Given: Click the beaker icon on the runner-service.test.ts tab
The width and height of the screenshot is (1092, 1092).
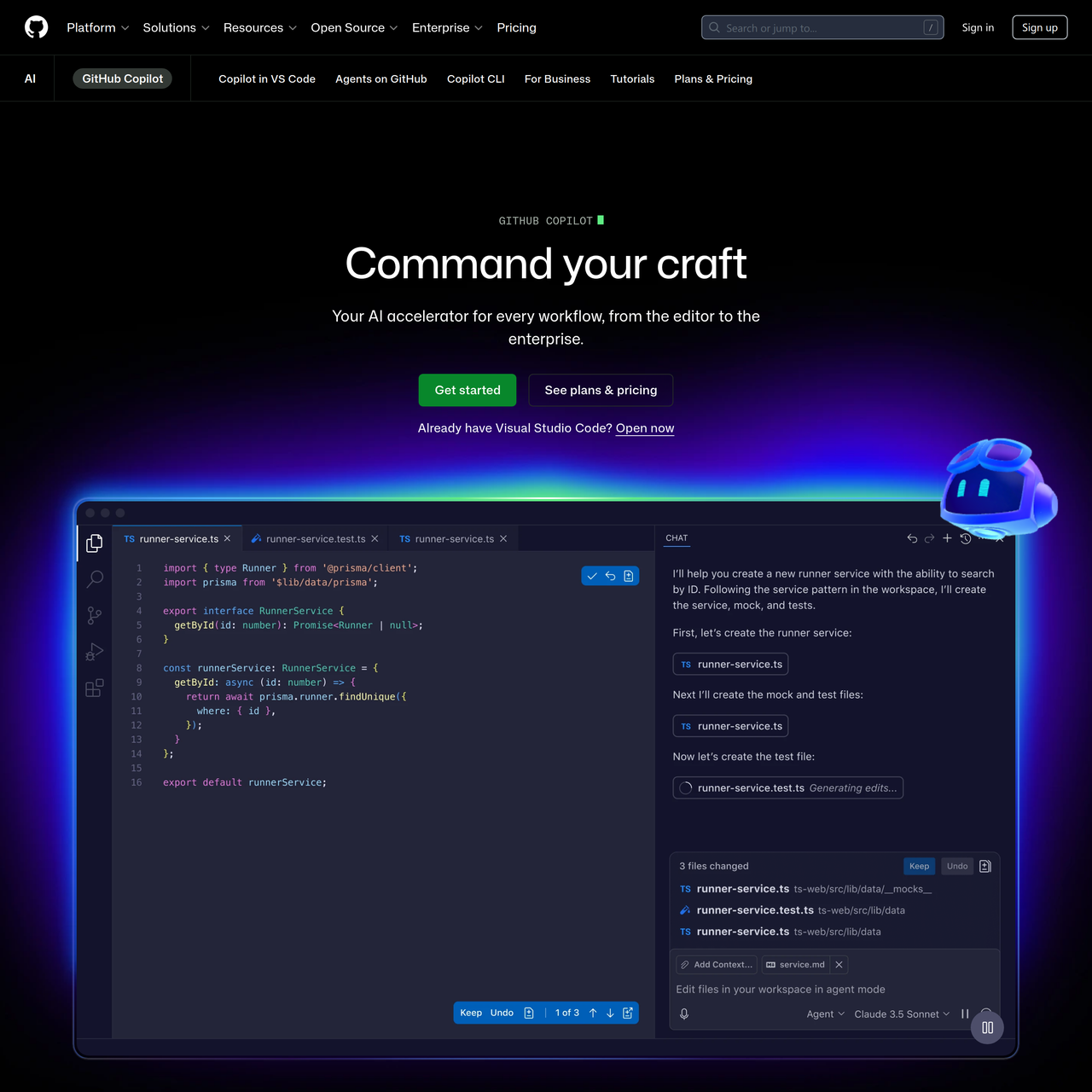Looking at the screenshot, I should click(x=256, y=538).
